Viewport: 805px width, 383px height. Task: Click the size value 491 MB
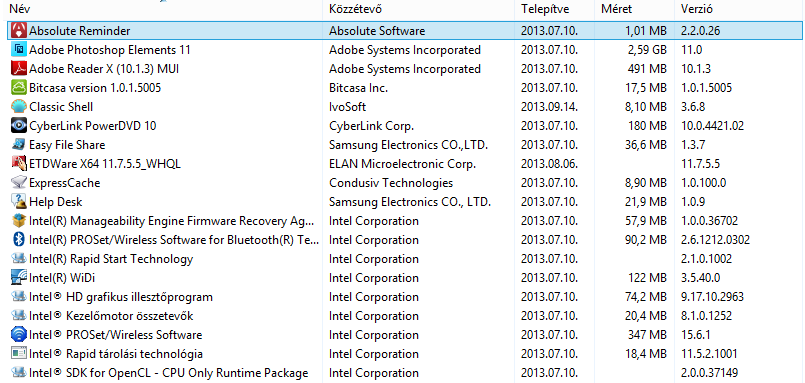647,69
